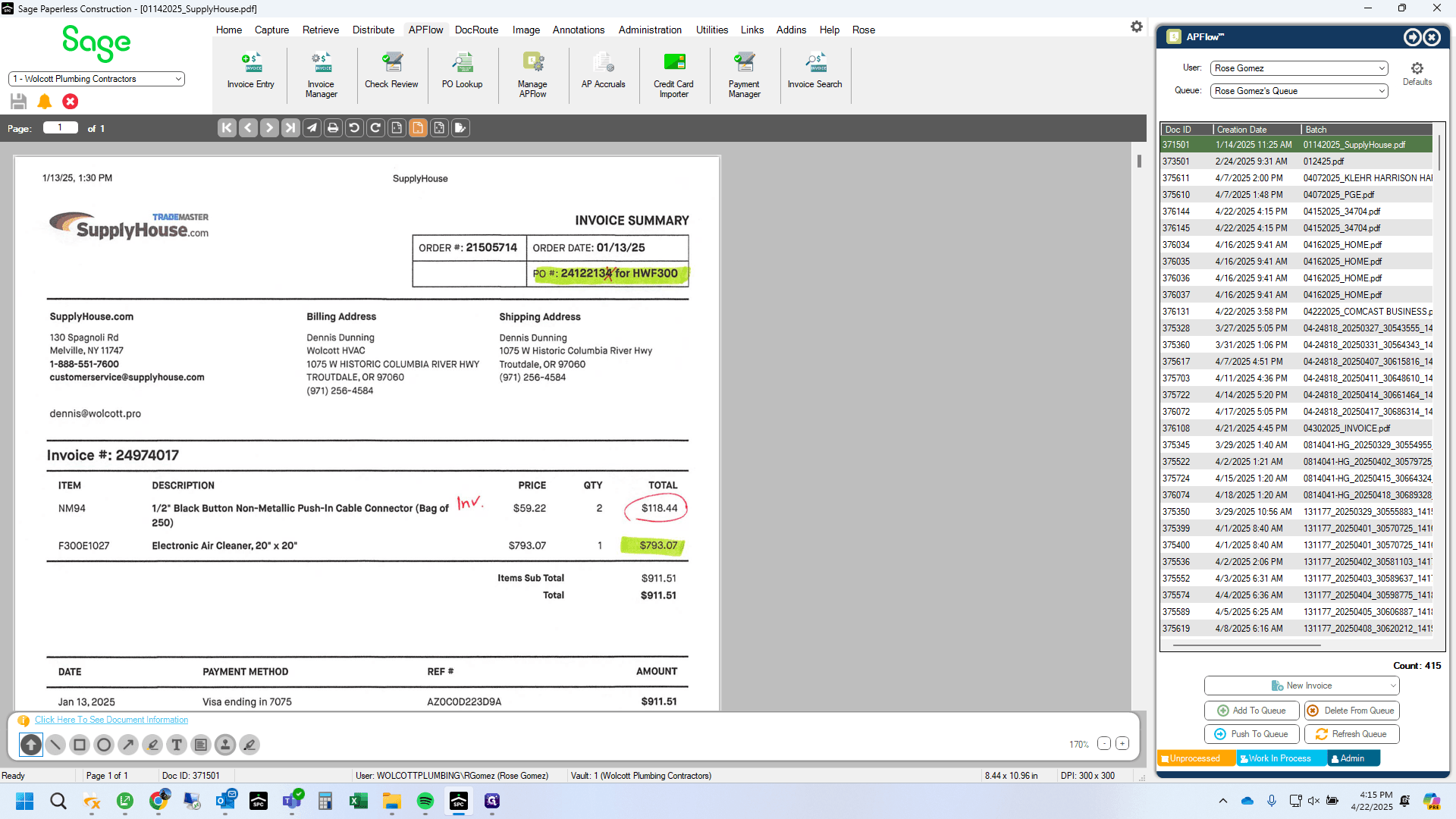This screenshot has height=819, width=1456.
Task: Select the text annotation tool
Action: click(177, 745)
